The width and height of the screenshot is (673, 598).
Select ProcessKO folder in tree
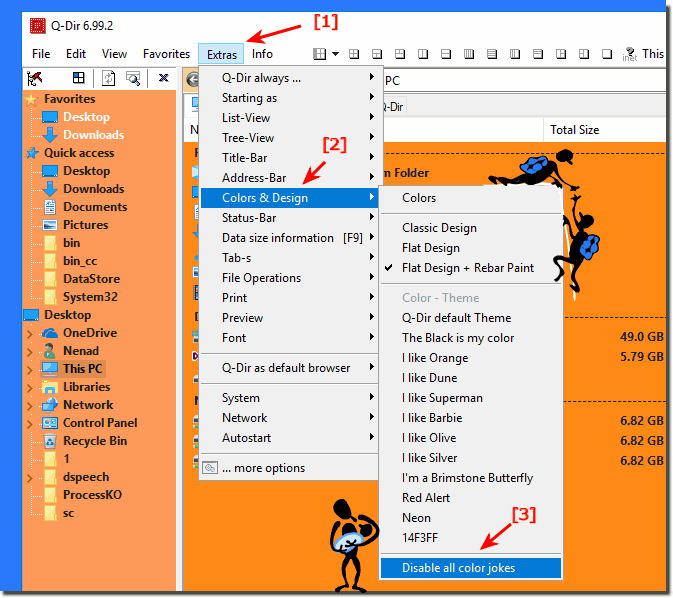point(92,495)
